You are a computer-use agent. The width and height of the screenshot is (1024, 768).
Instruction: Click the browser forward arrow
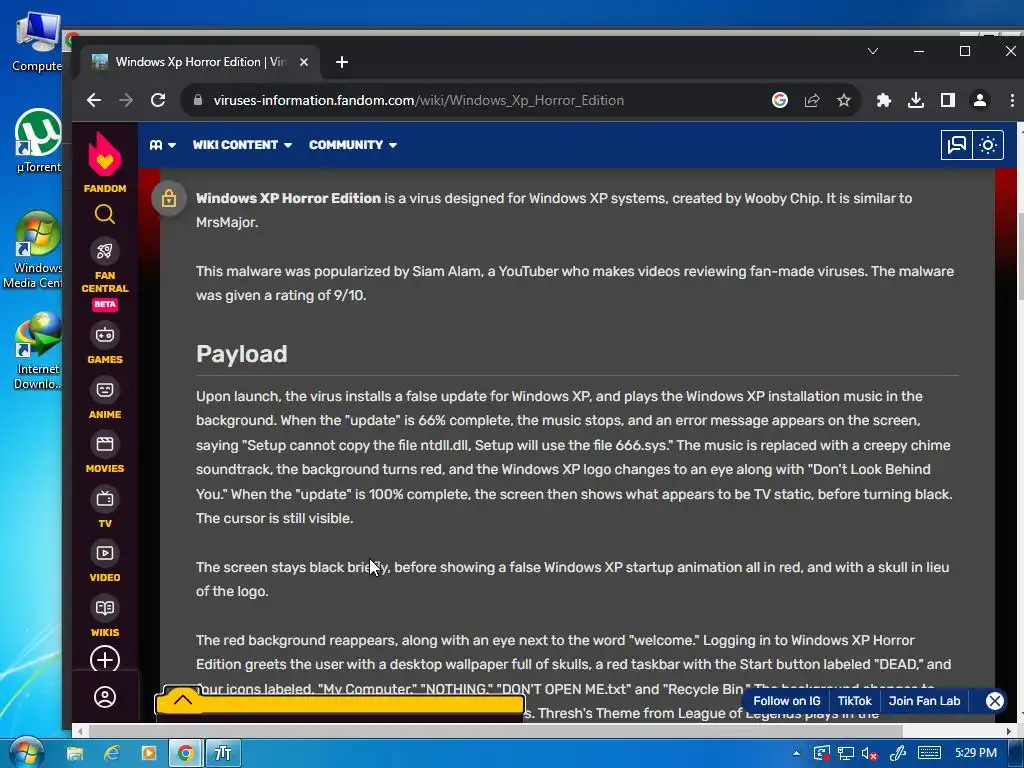click(125, 100)
